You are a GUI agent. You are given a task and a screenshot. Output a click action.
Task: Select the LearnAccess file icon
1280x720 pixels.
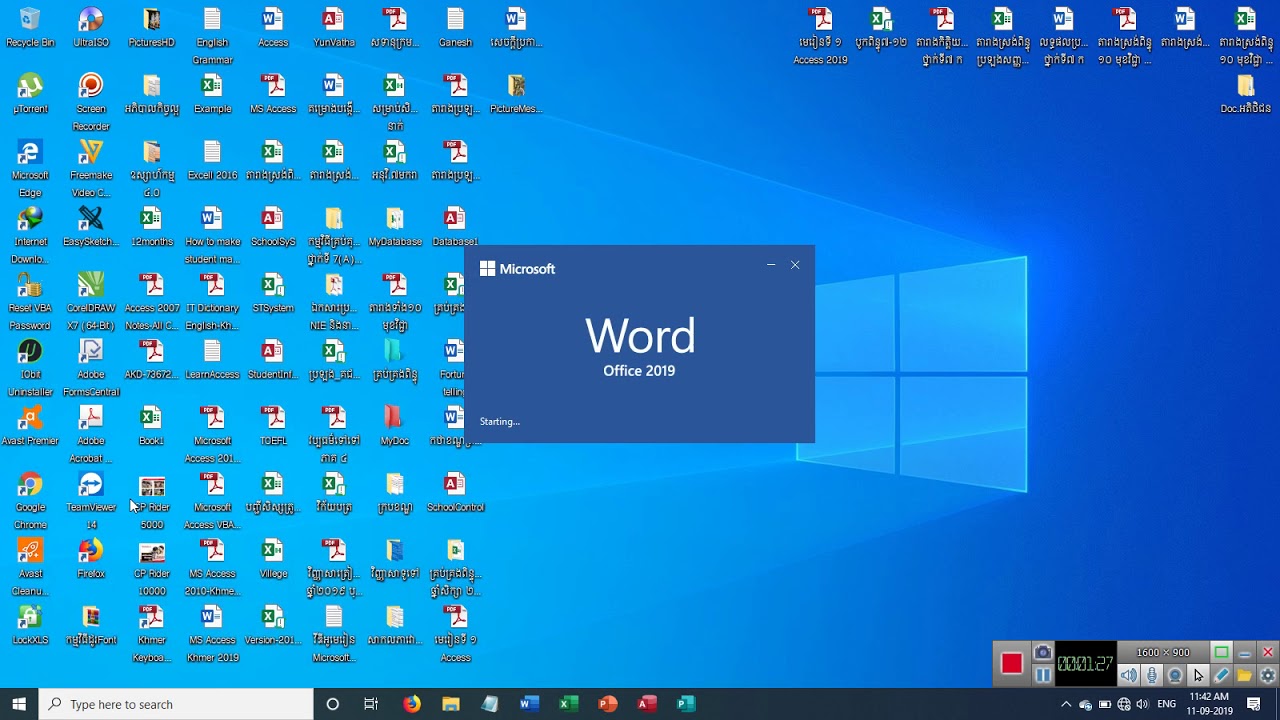click(212, 360)
